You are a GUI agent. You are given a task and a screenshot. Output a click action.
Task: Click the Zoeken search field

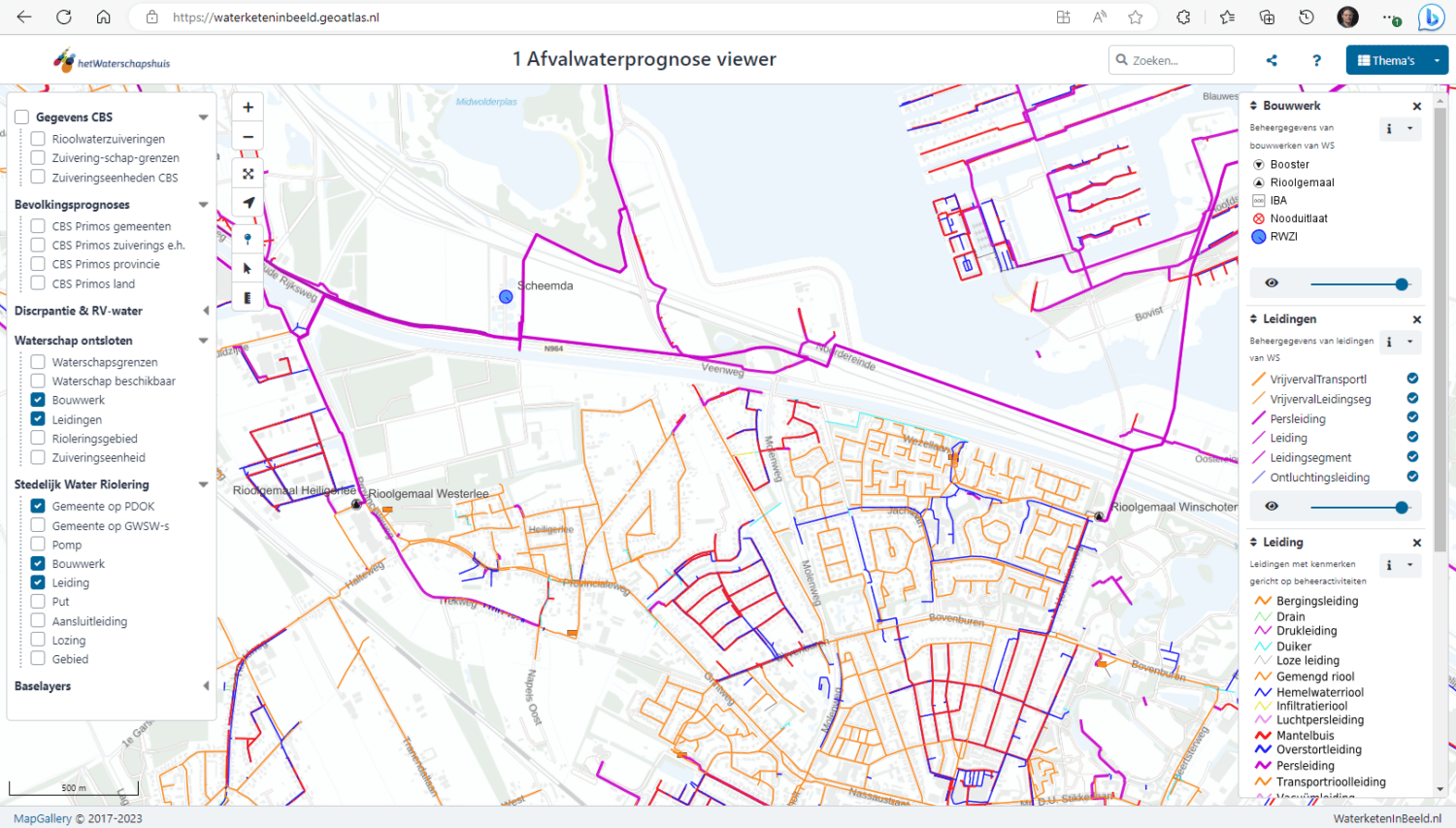1171,59
